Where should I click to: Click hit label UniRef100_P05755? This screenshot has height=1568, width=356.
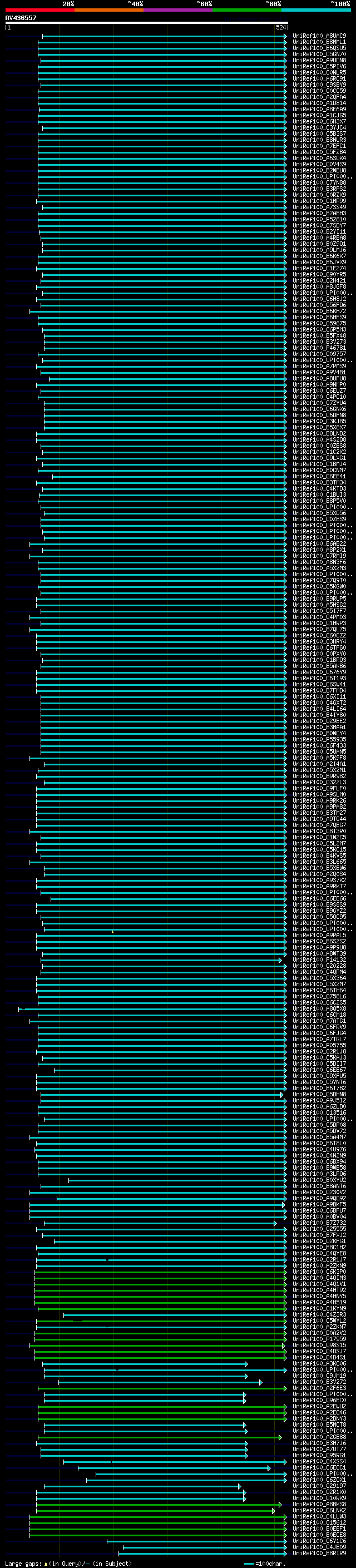point(319,1045)
